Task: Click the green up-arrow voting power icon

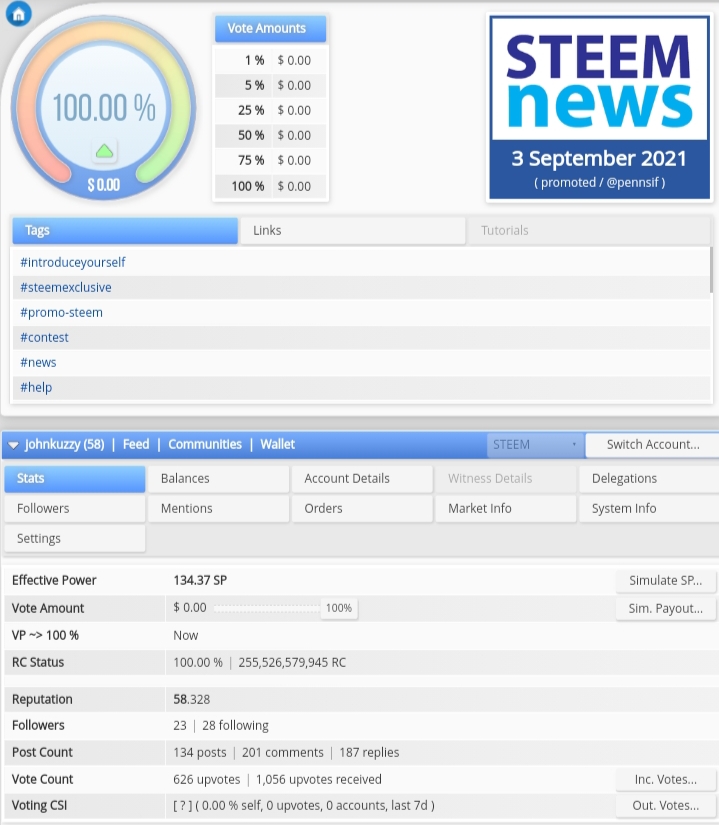Action: click(105, 152)
